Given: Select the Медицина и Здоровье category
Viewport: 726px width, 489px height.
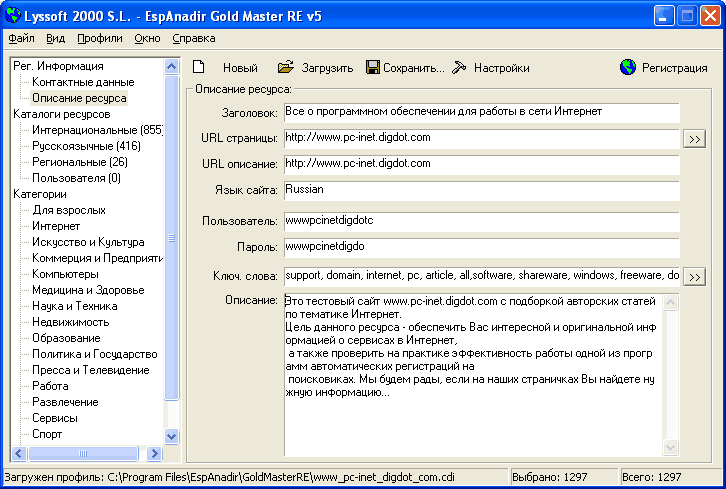Looking at the screenshot, I should [x=88, y=290].
